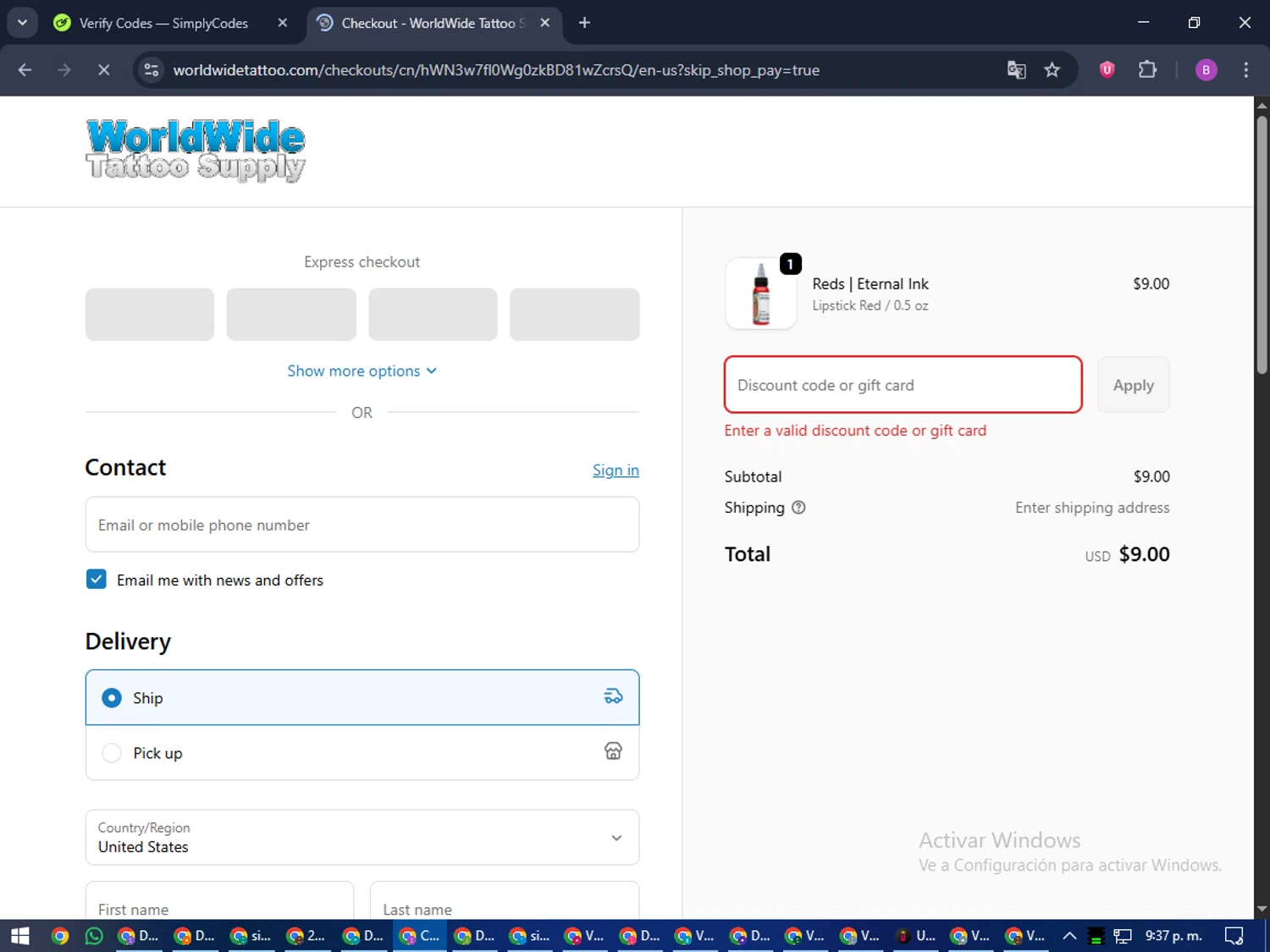Open the pinned Chrome icon beside Start
This screenshot has width=1270, height=952.
tap(59, 936)
